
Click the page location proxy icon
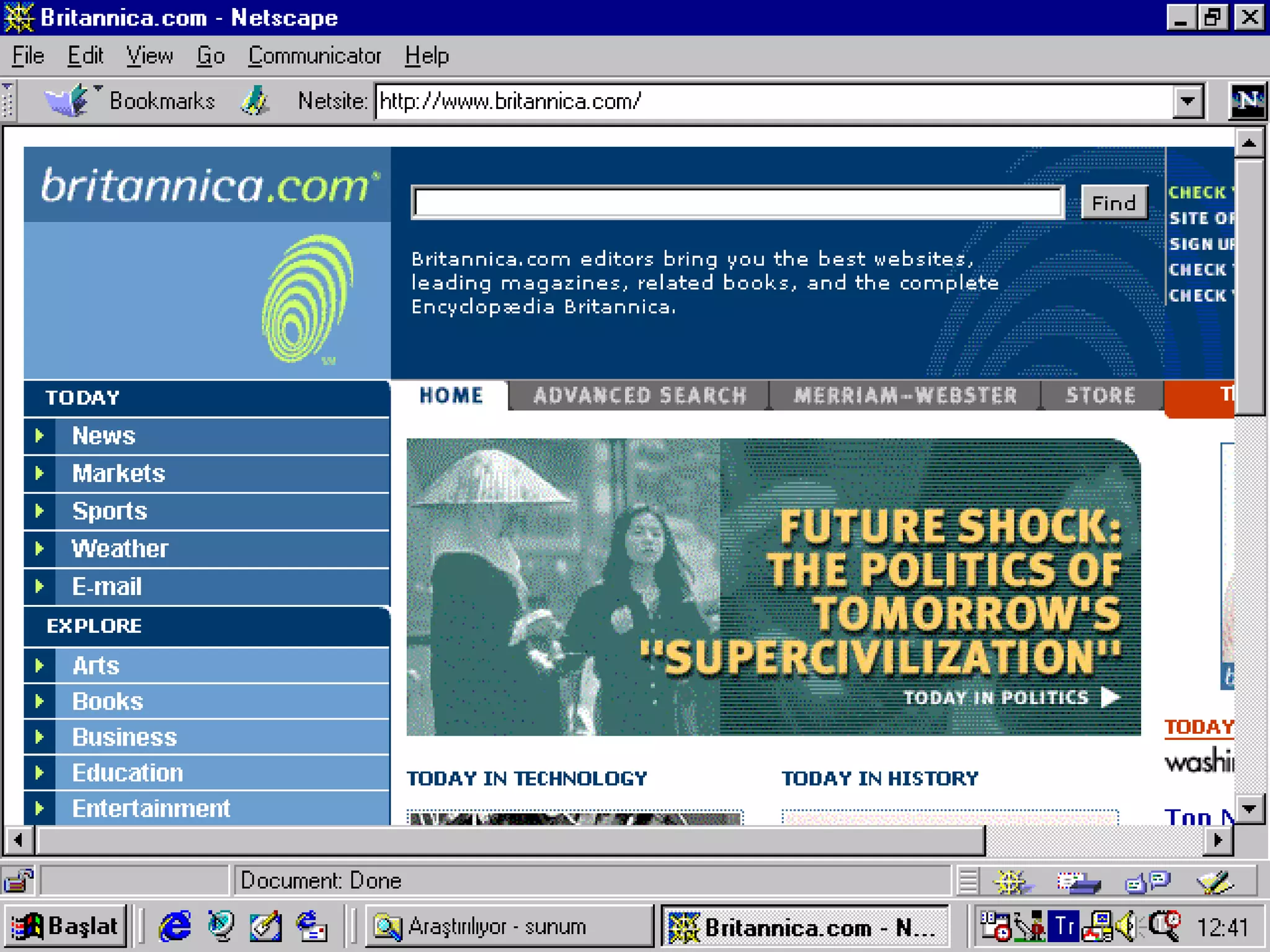click(x=255, y=100)
